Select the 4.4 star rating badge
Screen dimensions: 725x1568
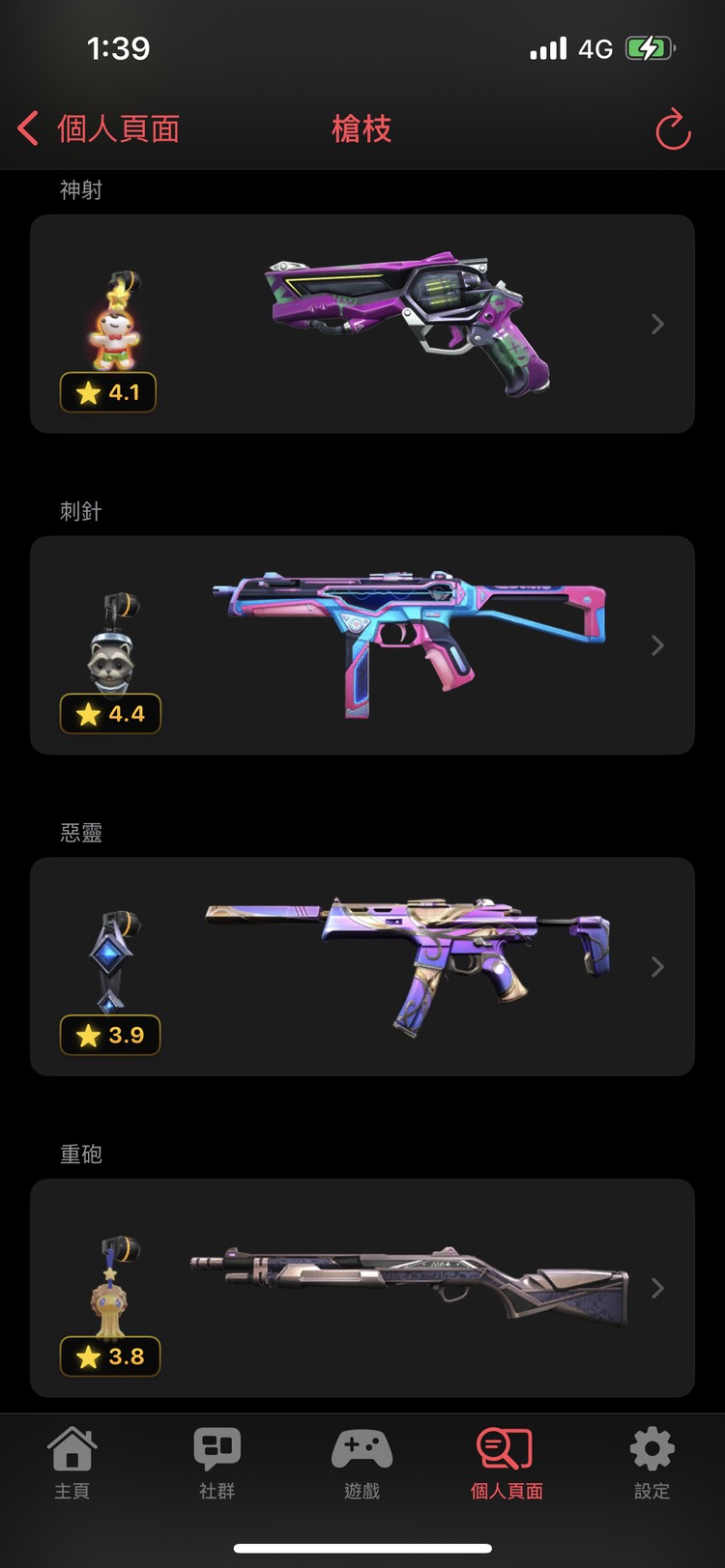point(110,714)
